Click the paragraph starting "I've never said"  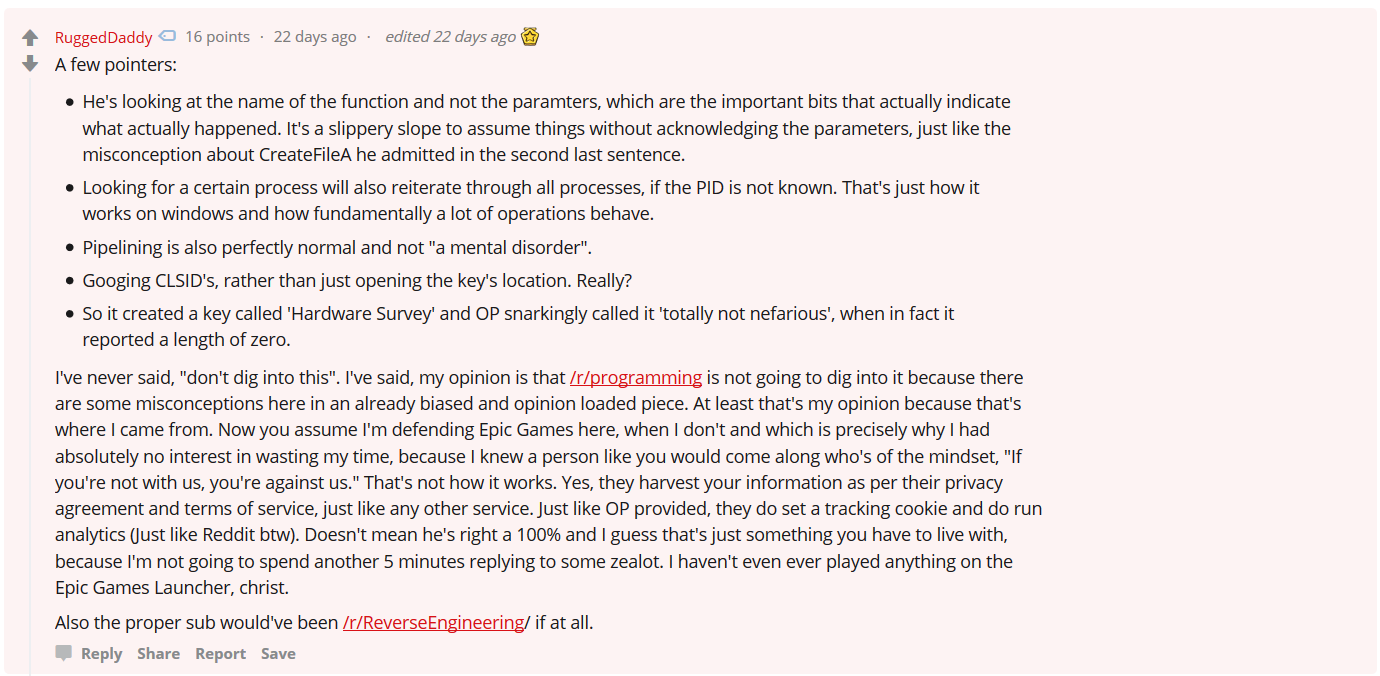tap(548, 482)
